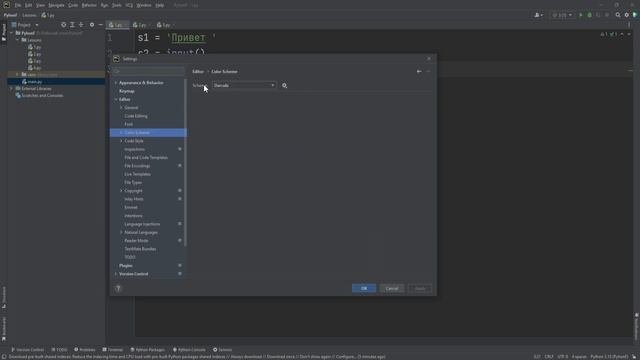Collapse the Editor section in Settings tree
The height and width of the screenshot is (360, 640).
pyautogui.click(x=116, y=100)
